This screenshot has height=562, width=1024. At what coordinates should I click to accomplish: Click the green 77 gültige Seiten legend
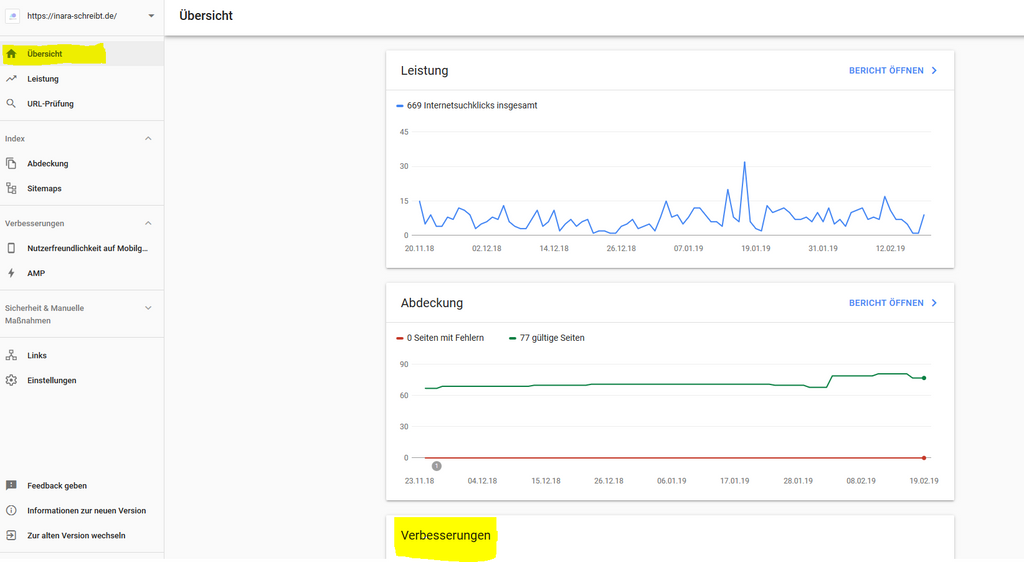coord(547,338)
